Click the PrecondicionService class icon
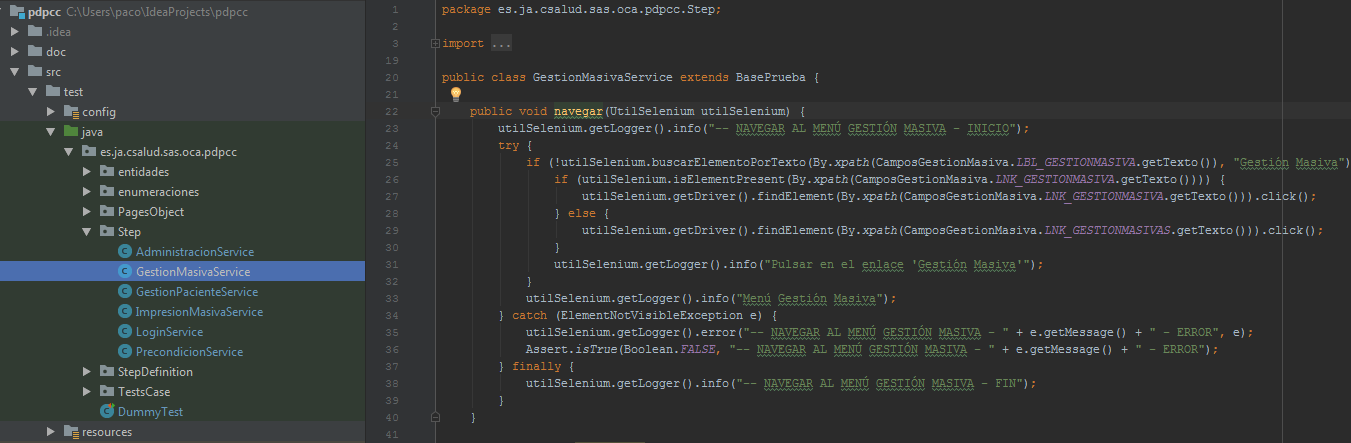 tap(125, 352)
